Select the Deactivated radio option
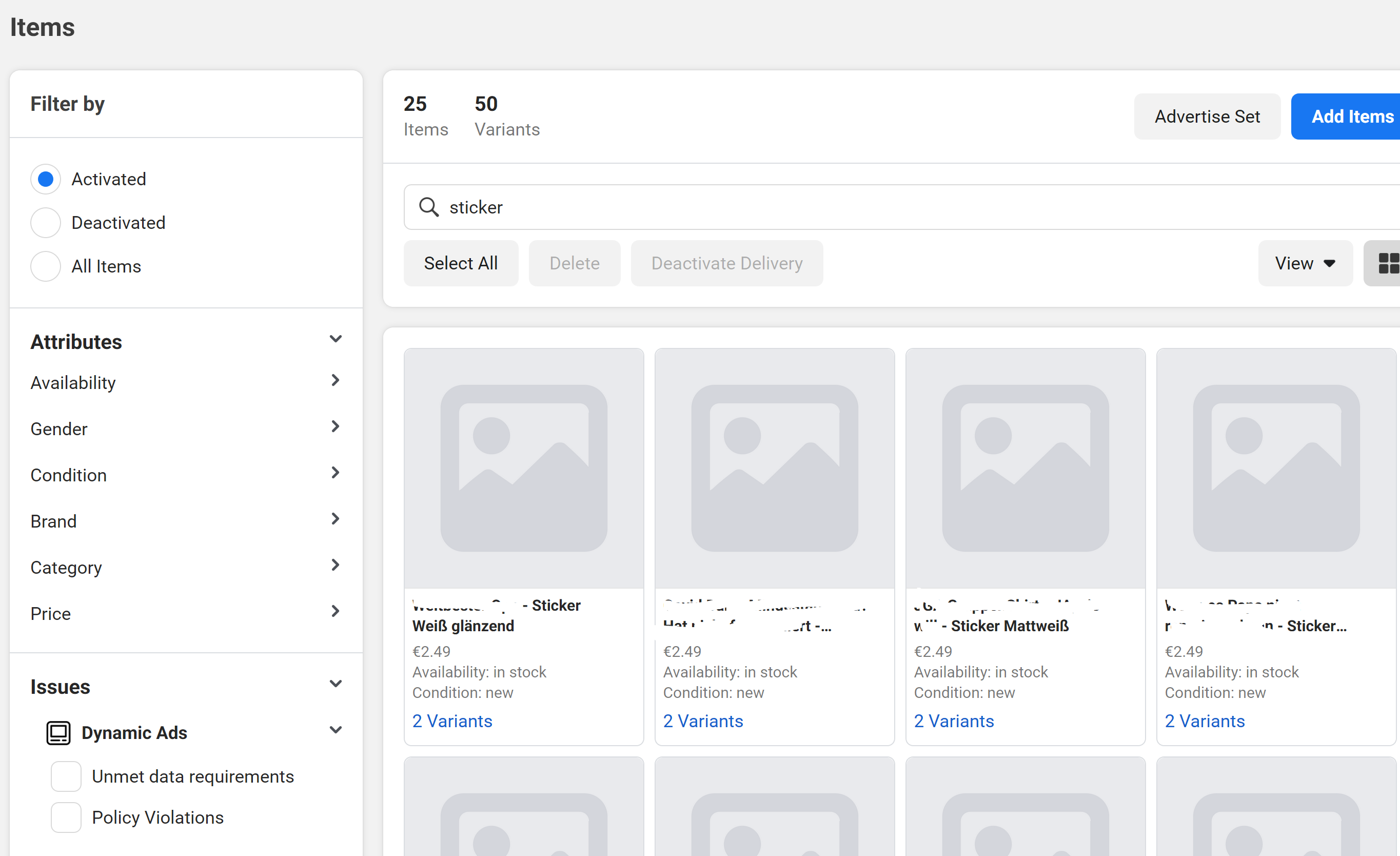The width and height of the screenshot is (1400, 856). coord(46,223)
